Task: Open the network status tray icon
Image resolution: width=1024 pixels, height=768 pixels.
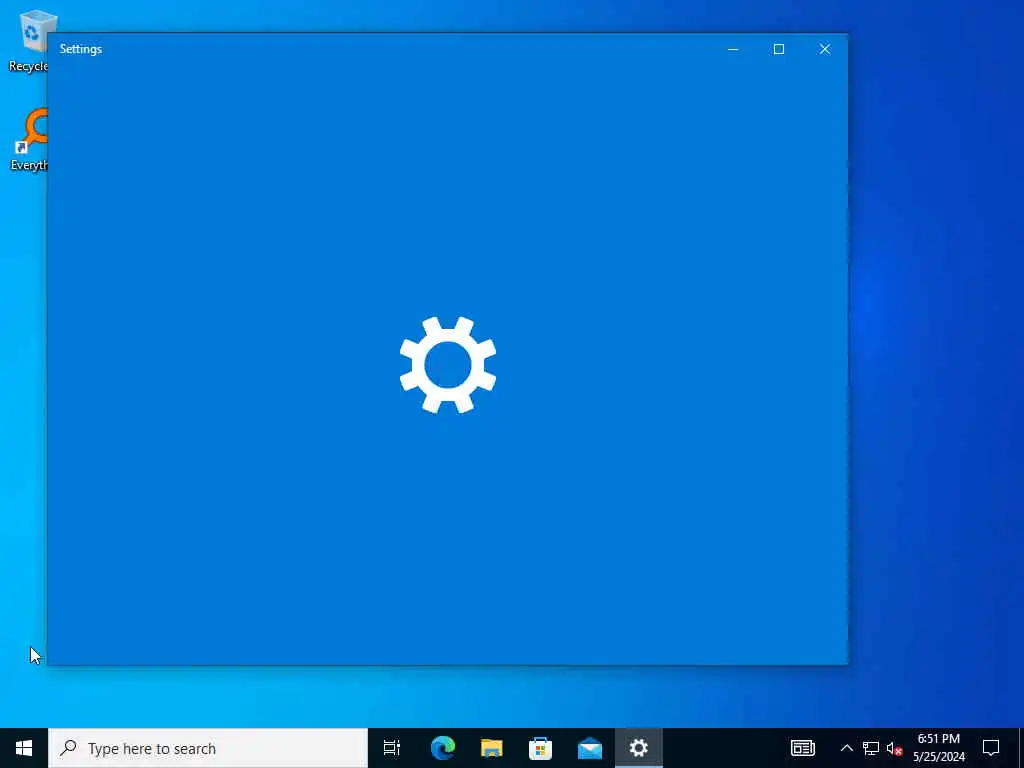Action: pyautogui.click(x=871, y=748)
